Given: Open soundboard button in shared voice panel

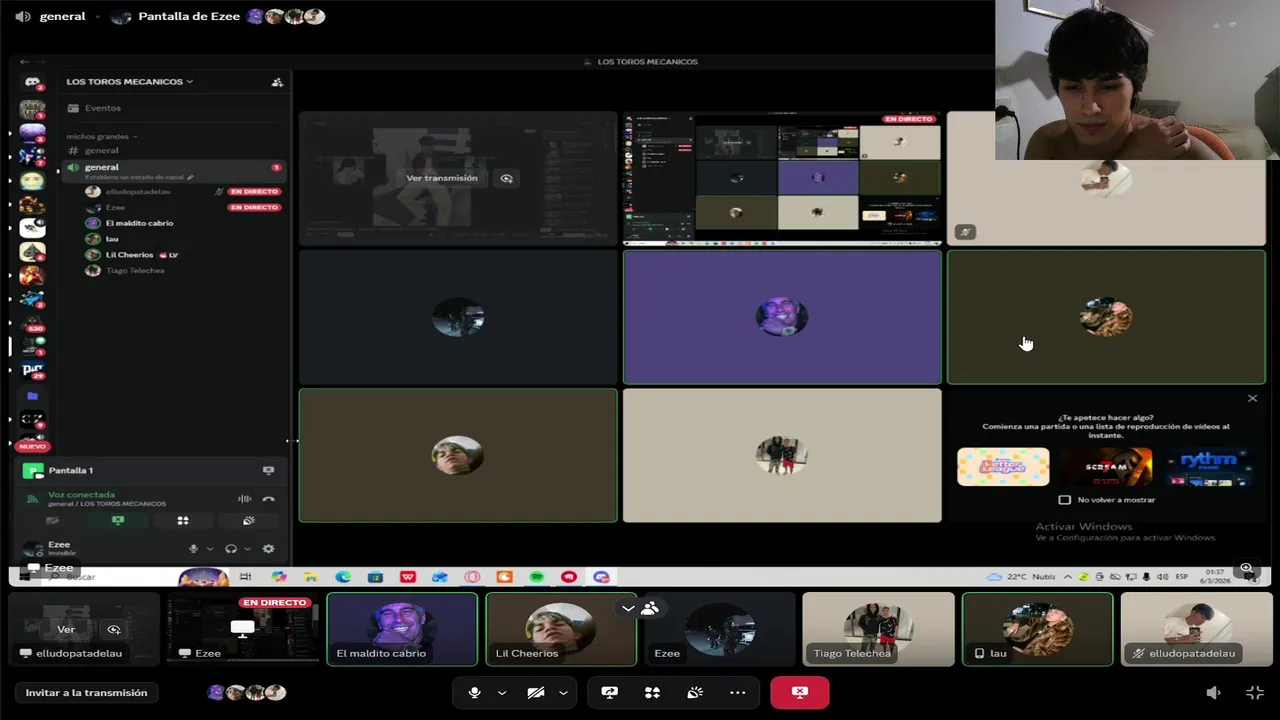Looking at the screenshot, I should [249, 521].
